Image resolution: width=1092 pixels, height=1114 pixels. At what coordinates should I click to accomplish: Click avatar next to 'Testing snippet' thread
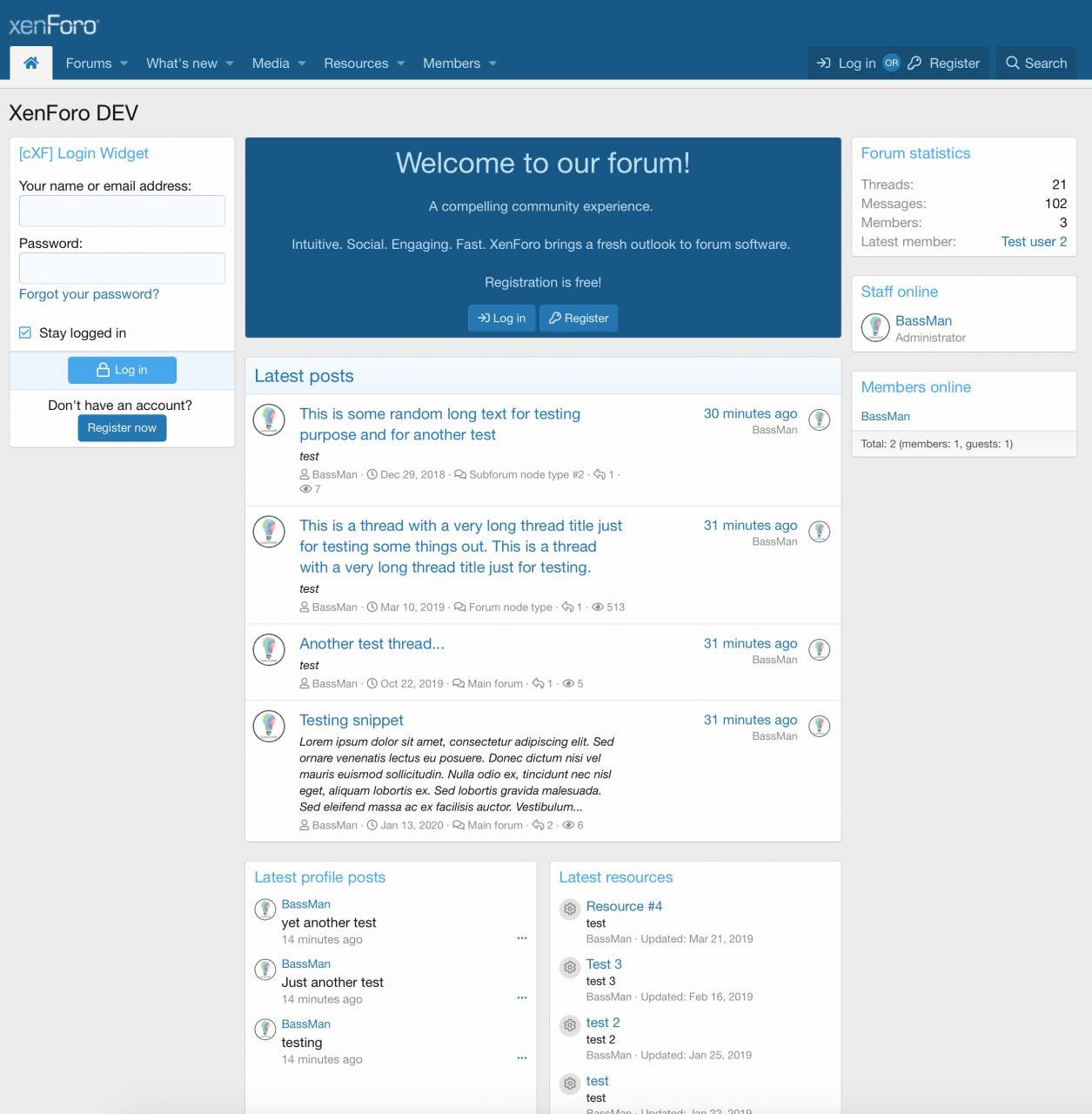click(x=269, y=726)
